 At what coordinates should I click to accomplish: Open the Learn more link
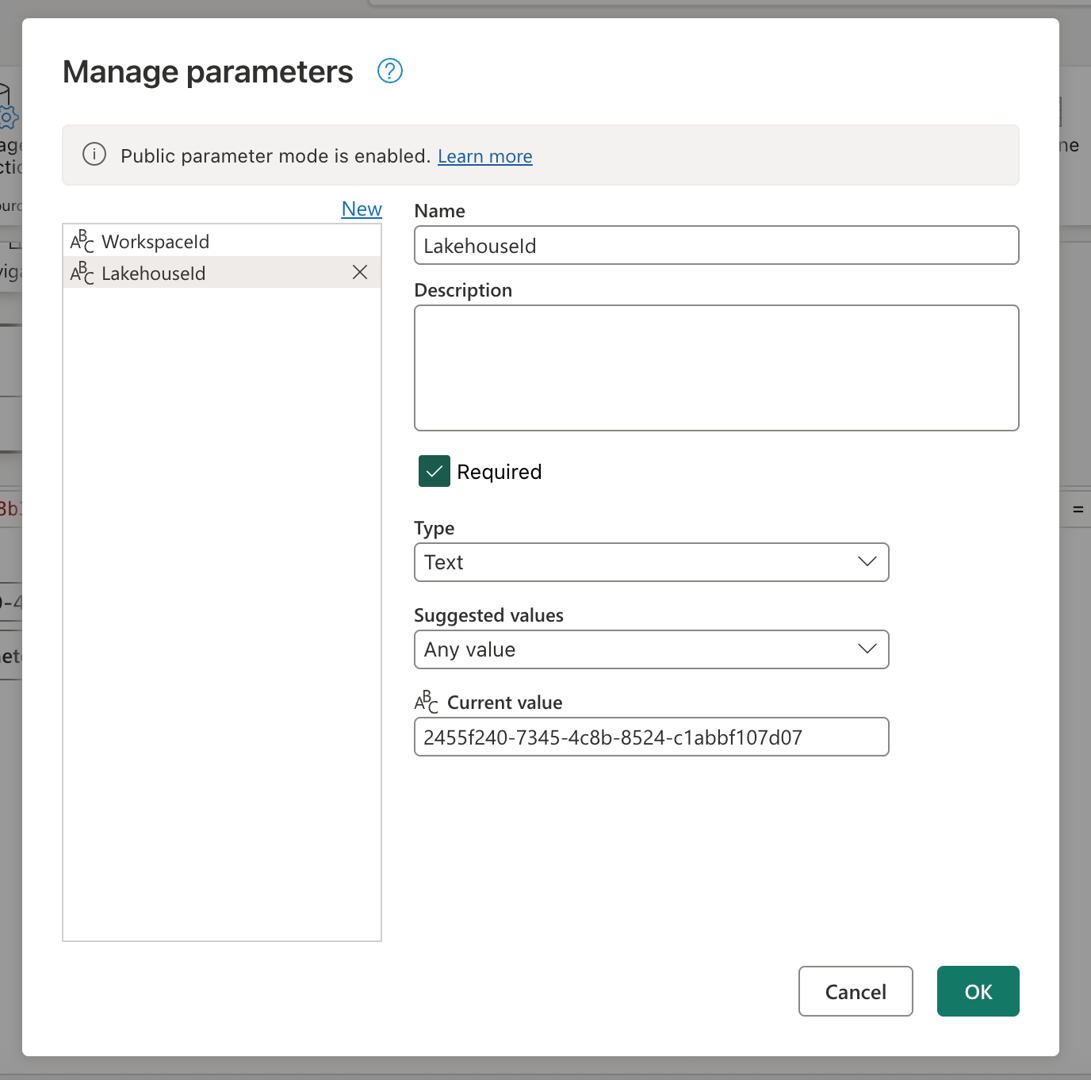(x=485, y=156)
